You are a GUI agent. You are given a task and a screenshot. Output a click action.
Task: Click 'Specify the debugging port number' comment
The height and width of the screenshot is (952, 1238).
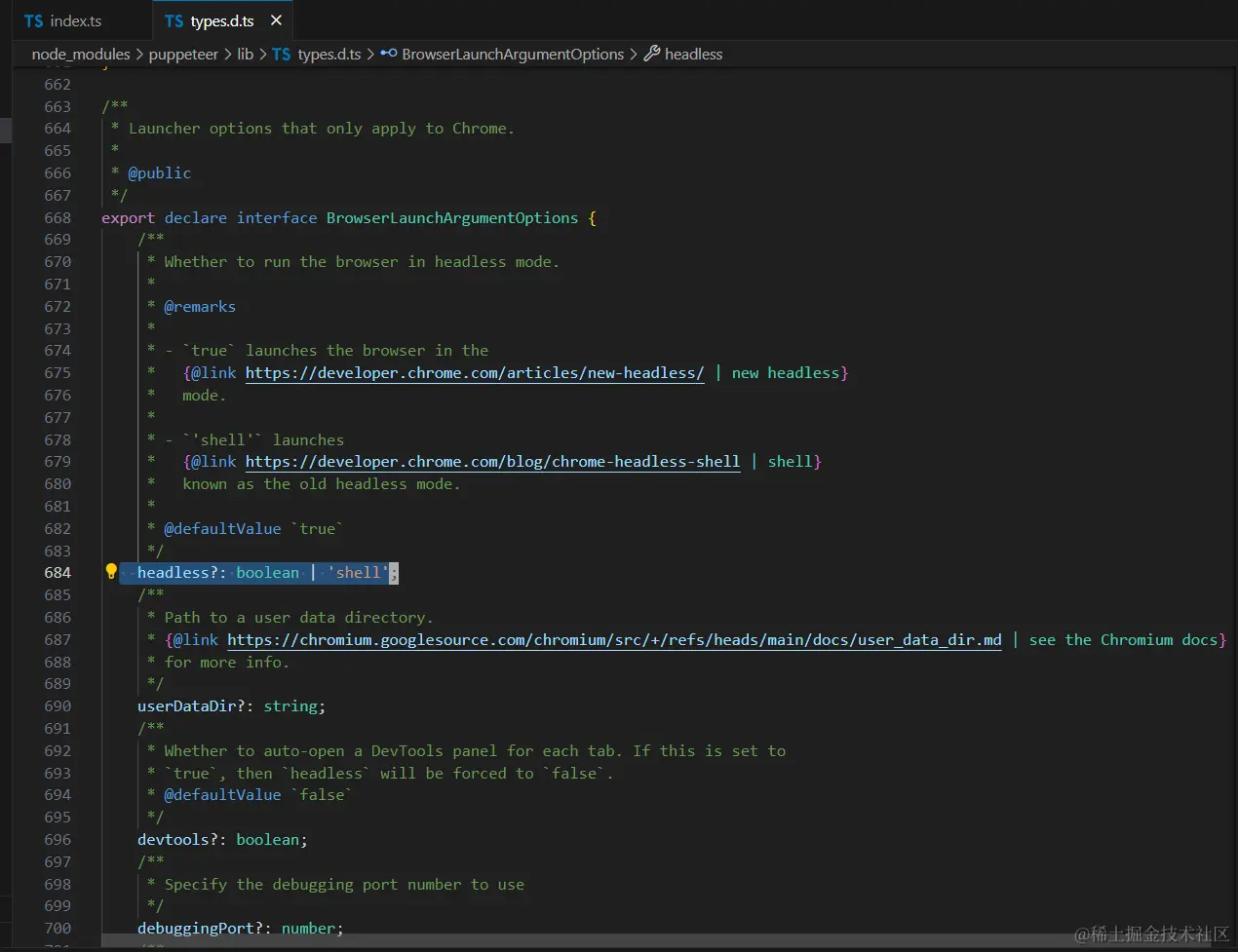344,885
